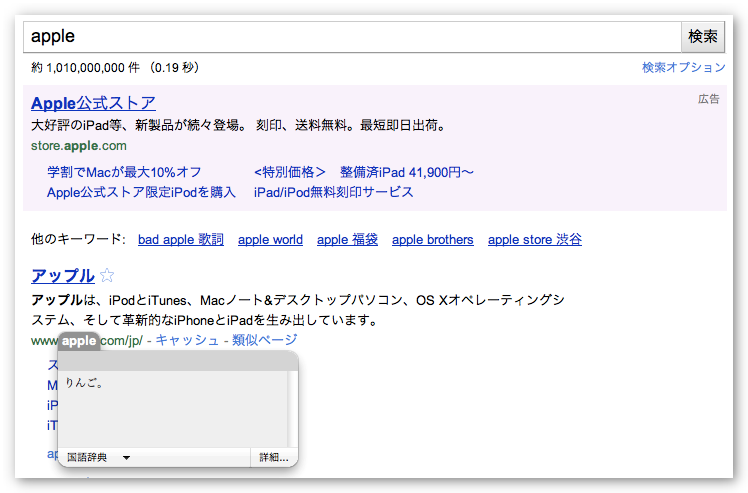Click result count 約 1,010,000,000 件

point(85,67)
